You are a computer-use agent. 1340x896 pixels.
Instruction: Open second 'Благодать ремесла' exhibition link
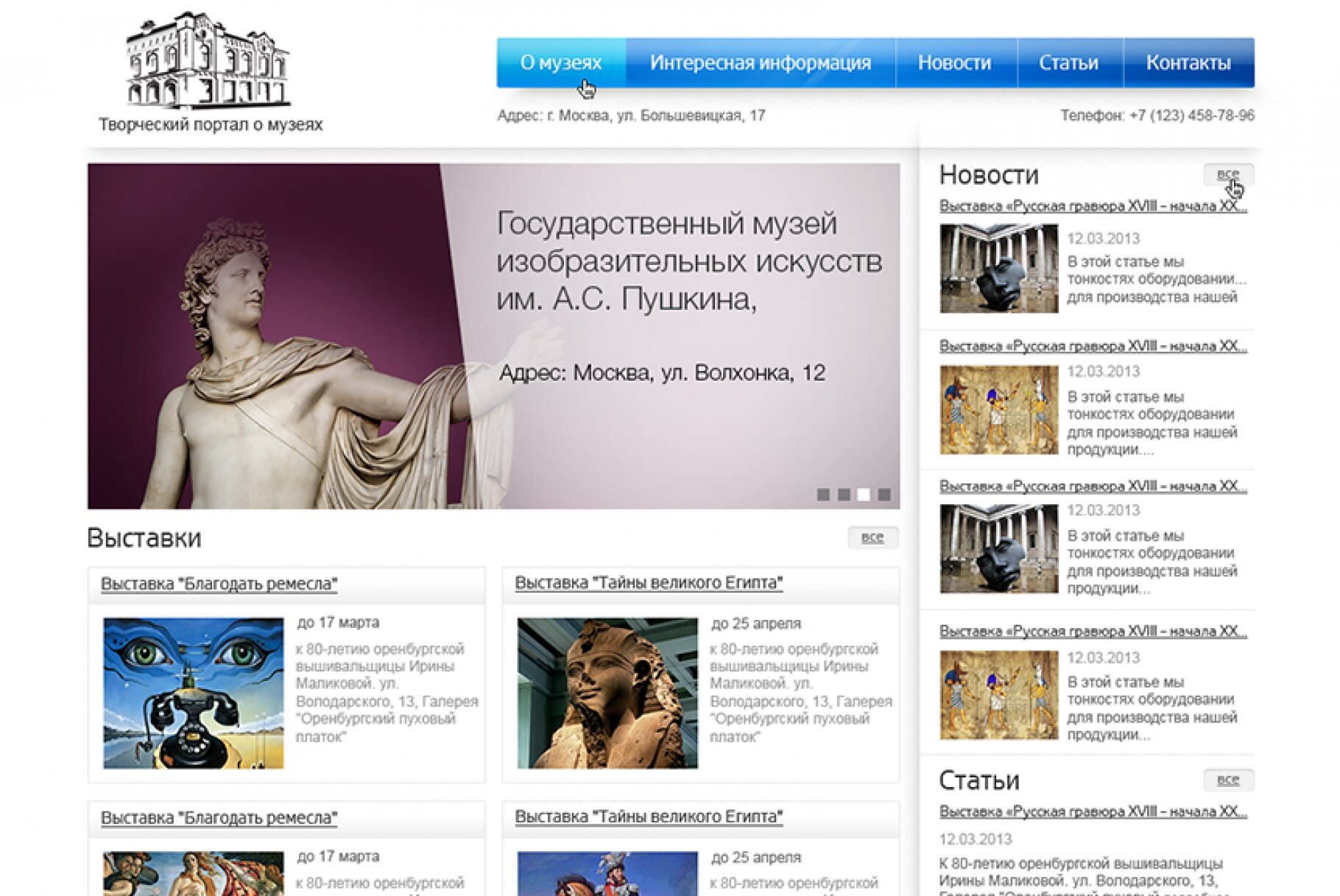(x=219, y=818)
